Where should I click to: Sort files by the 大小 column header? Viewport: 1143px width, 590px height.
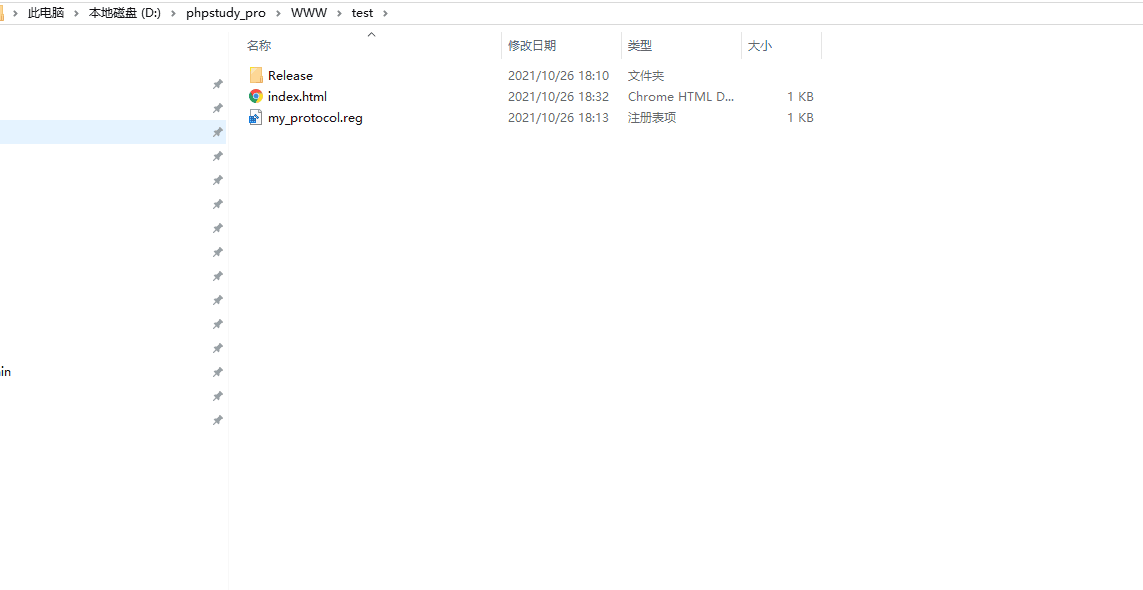click(760, 45)
